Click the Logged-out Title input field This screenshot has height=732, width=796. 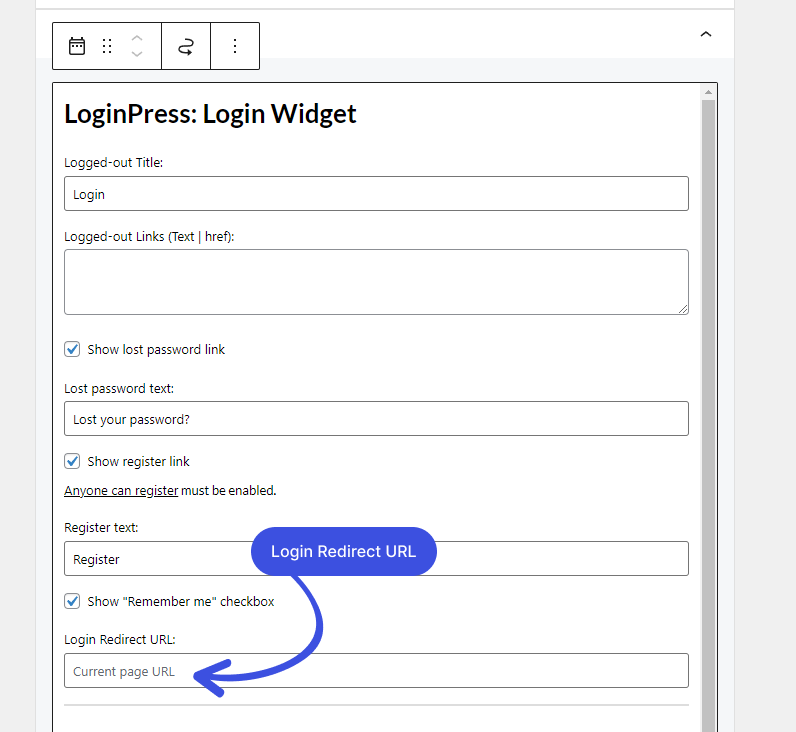(376, 194)
